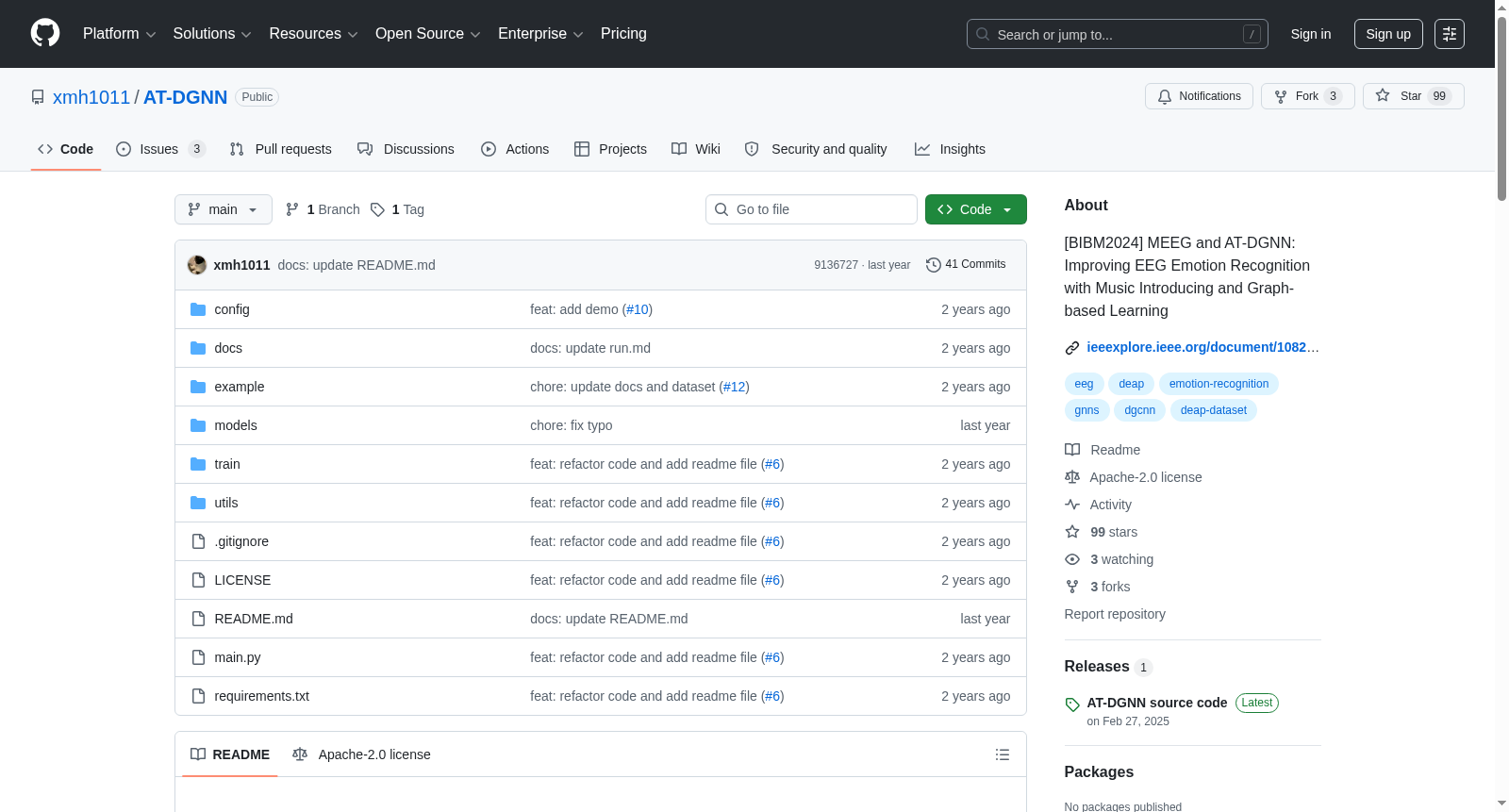View the 1 Branch link
Image resolution: width=1509 pixels, height=812 pixels.
(x=323, y=209)
